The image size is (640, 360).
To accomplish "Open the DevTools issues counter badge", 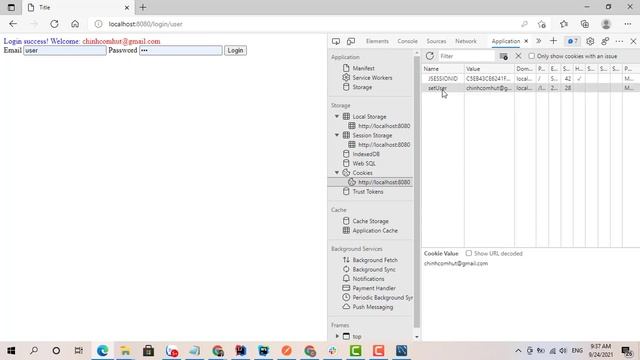I will [x=573, y=41].
